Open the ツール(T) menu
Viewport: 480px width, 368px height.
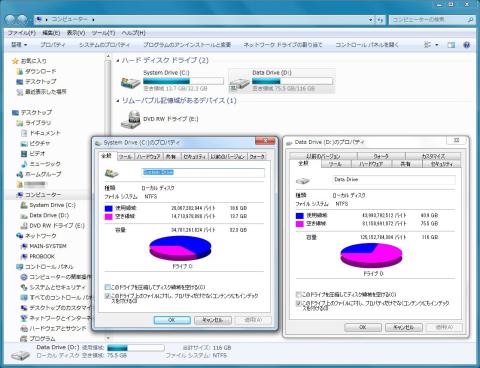pyautogui.click(x=103, y=33)
